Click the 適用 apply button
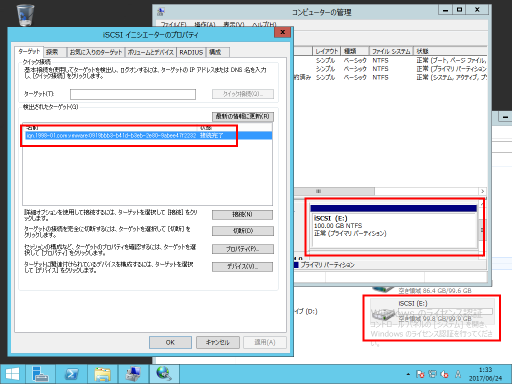 pos(265,342)
